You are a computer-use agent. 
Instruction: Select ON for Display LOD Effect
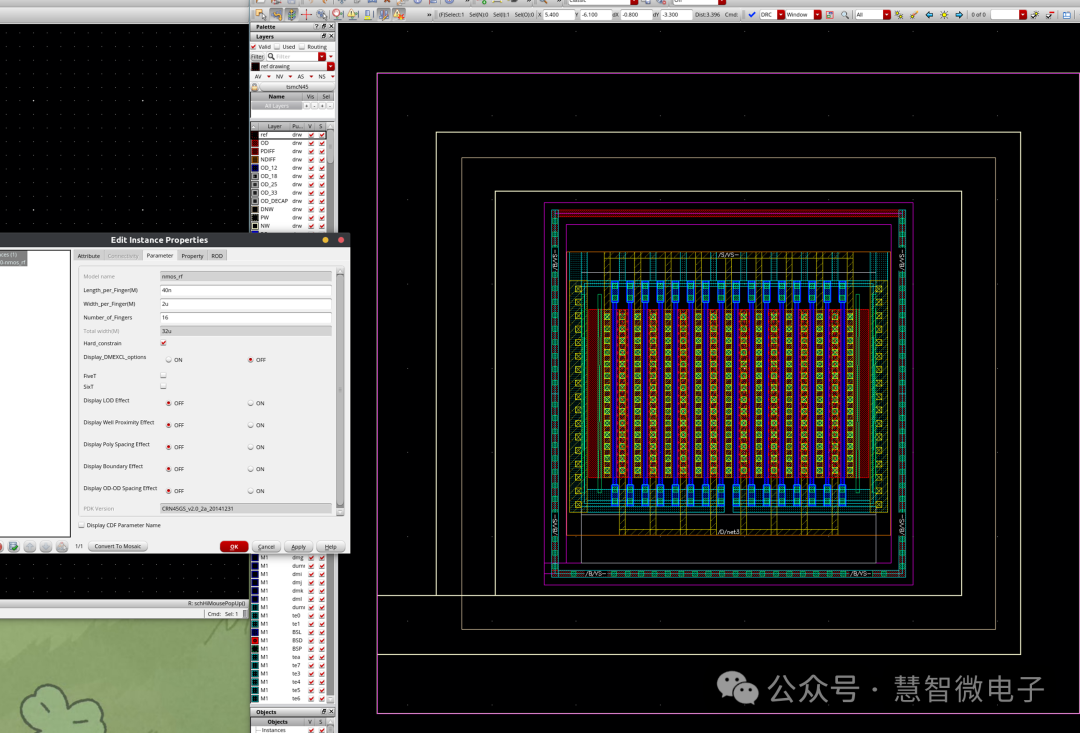pyautogui.click(x=250, y=403)
